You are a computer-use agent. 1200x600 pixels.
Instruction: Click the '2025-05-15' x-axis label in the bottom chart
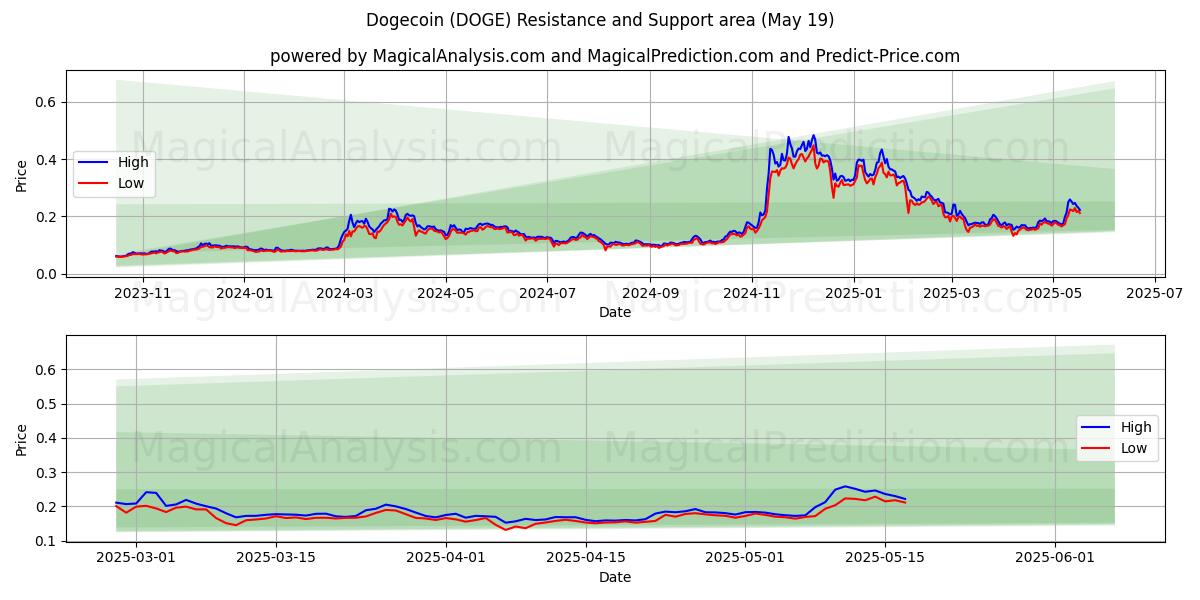884,558
